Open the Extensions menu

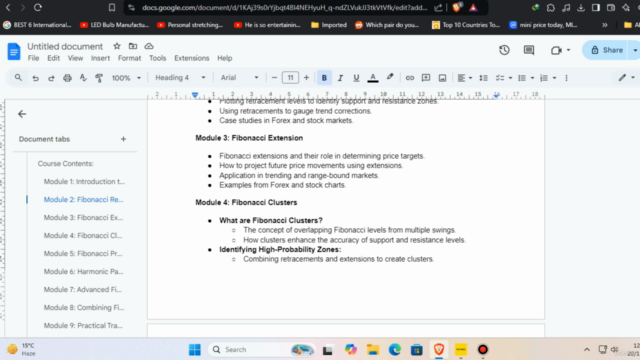pyautogui.click(x=192, y=58)
